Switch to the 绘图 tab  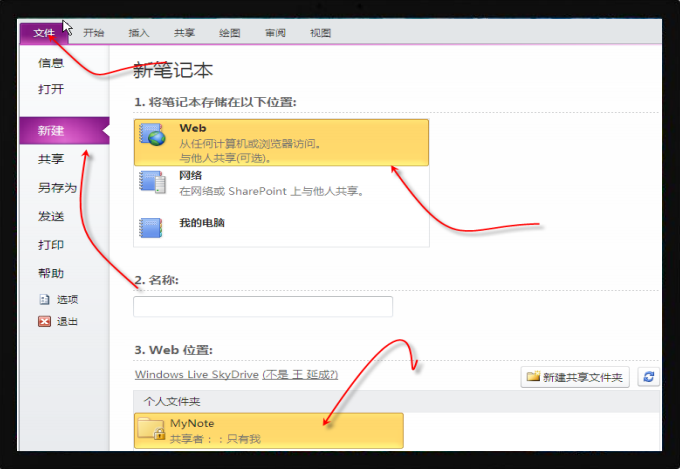point(230,33)
